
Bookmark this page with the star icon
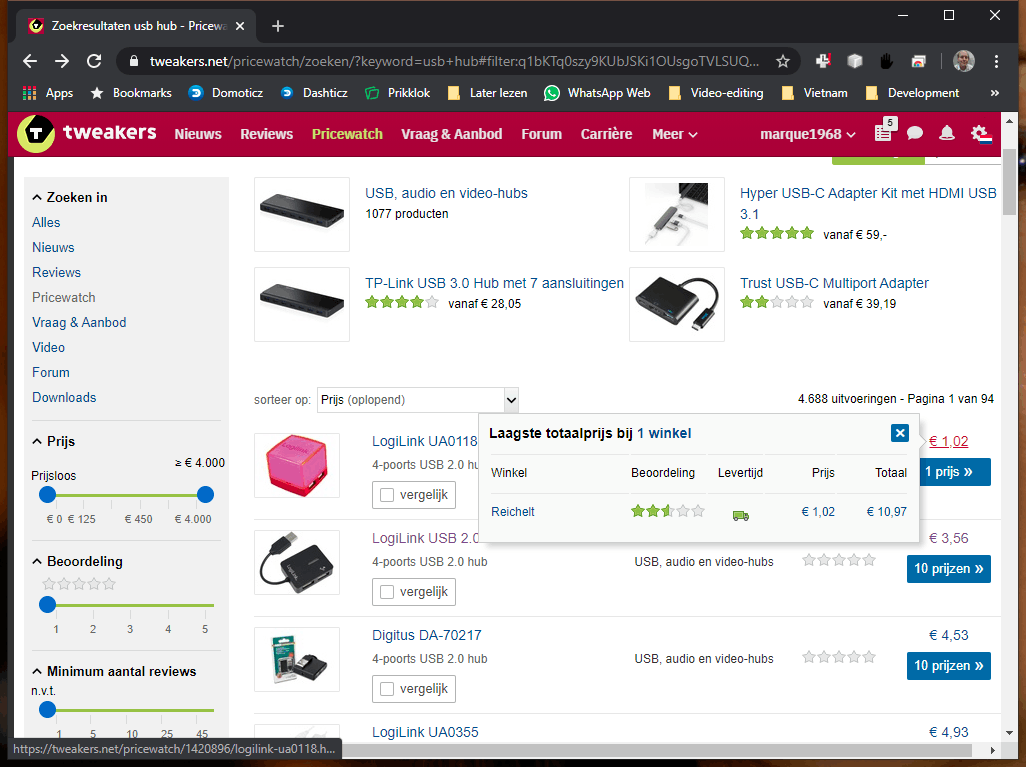783,62
